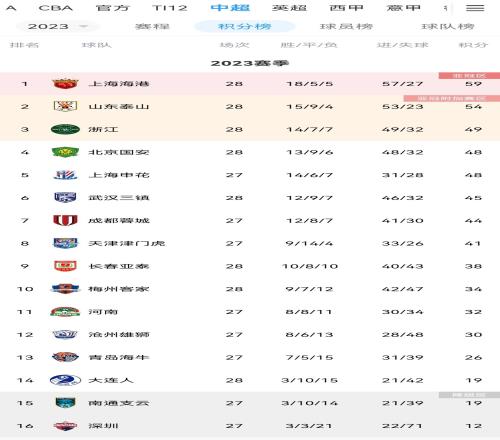Click 青岛海牛 team logo
The image size is (500, 440).
(65, 357)
